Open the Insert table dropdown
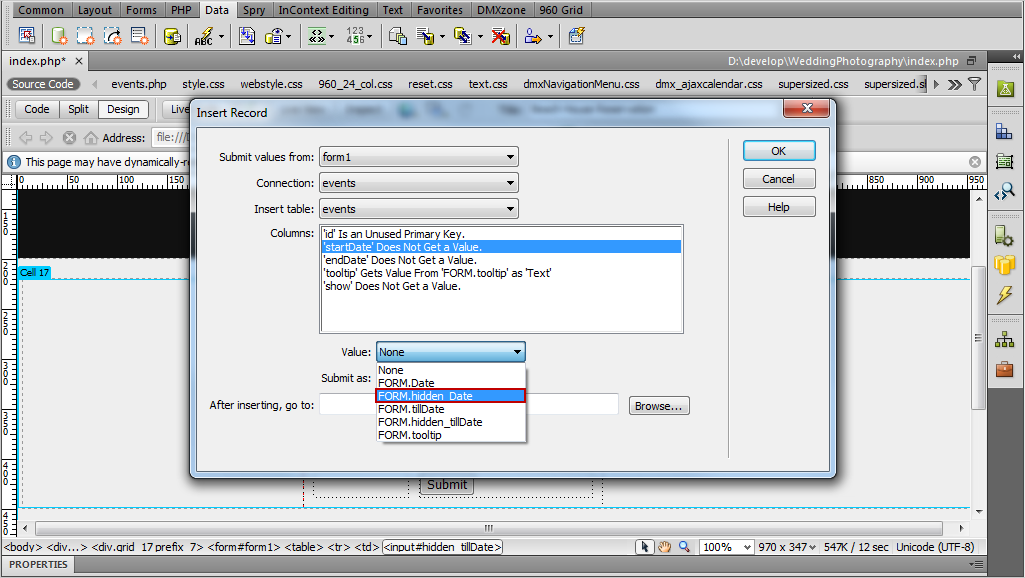 [x=418, y=209]
